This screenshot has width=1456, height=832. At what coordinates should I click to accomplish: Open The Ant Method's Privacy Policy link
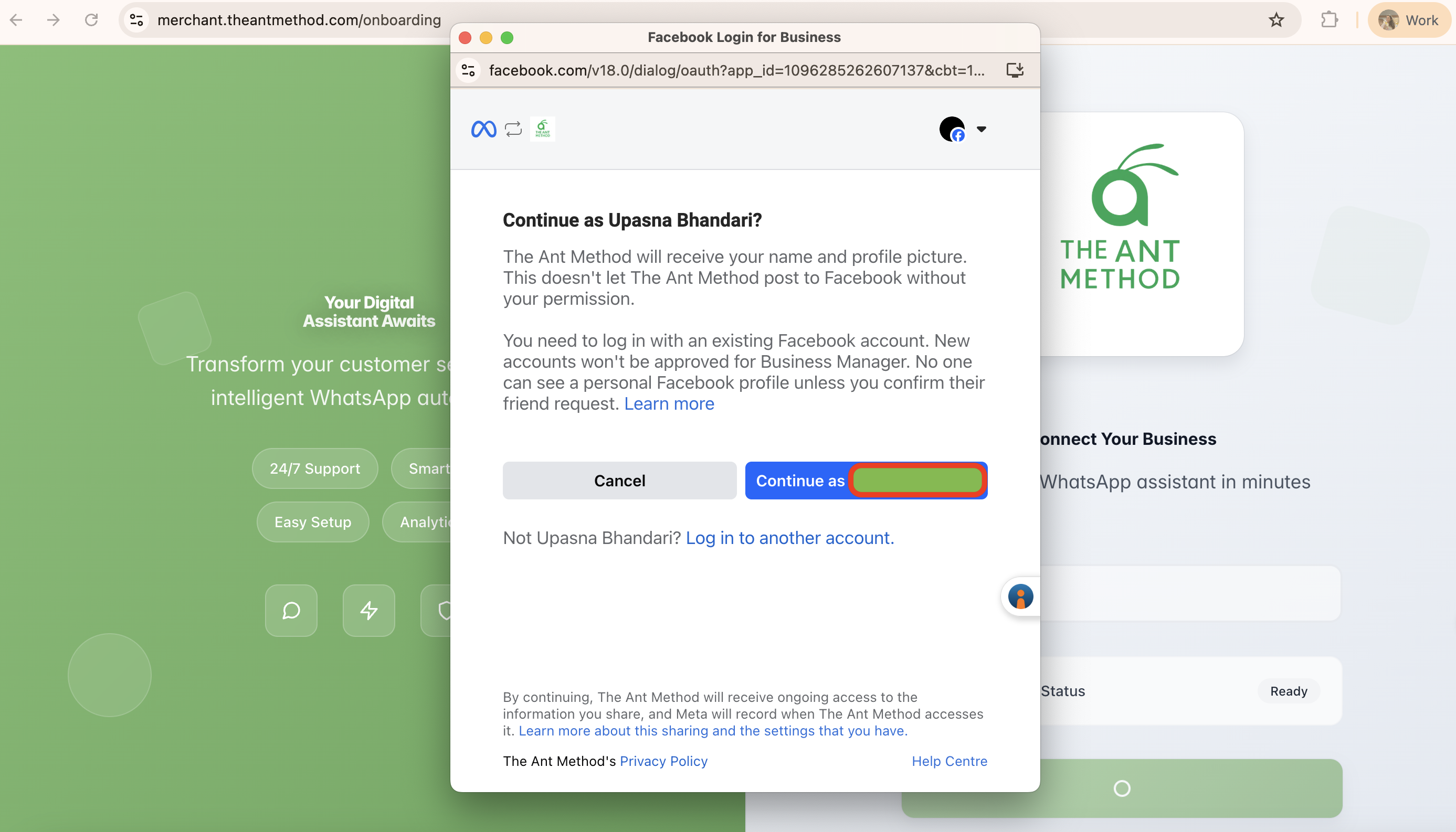coord(663,761)
